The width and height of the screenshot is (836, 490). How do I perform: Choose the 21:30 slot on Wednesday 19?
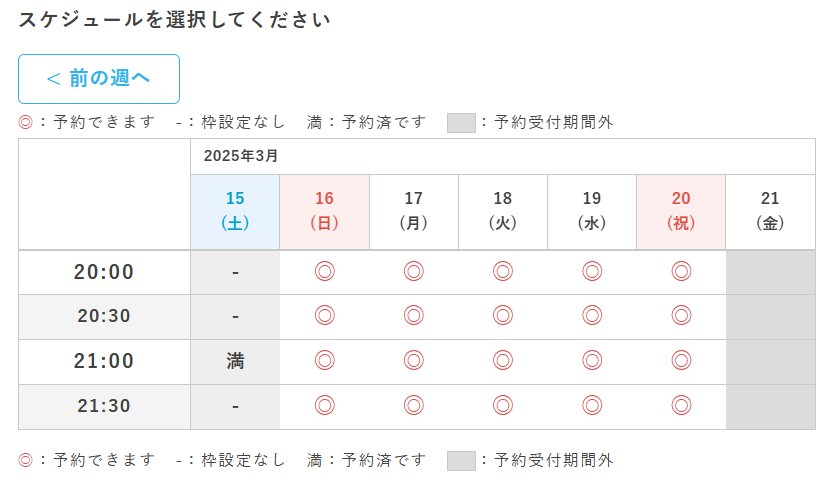592,406
